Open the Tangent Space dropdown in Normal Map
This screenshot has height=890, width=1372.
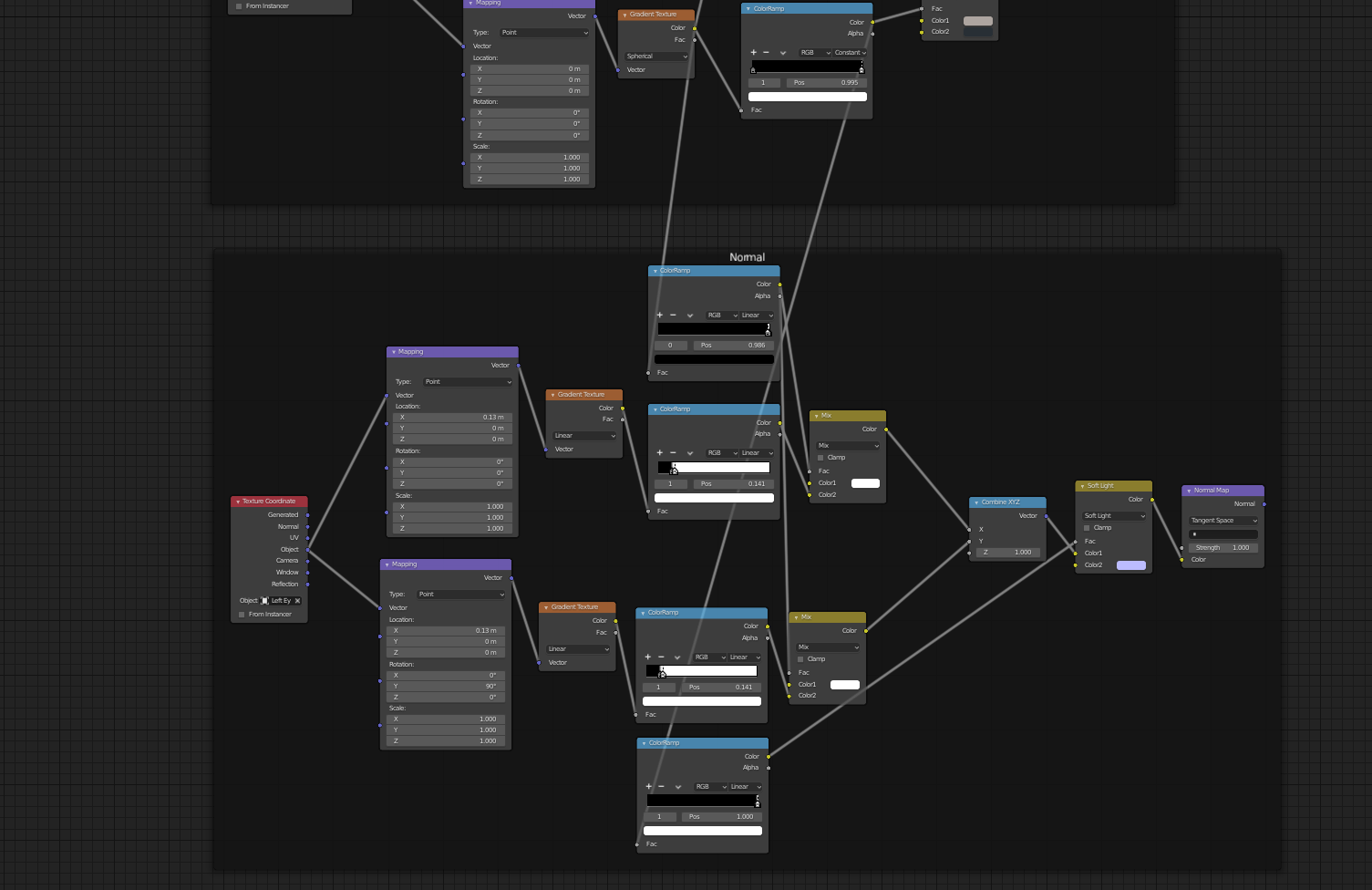point(1224,521)
